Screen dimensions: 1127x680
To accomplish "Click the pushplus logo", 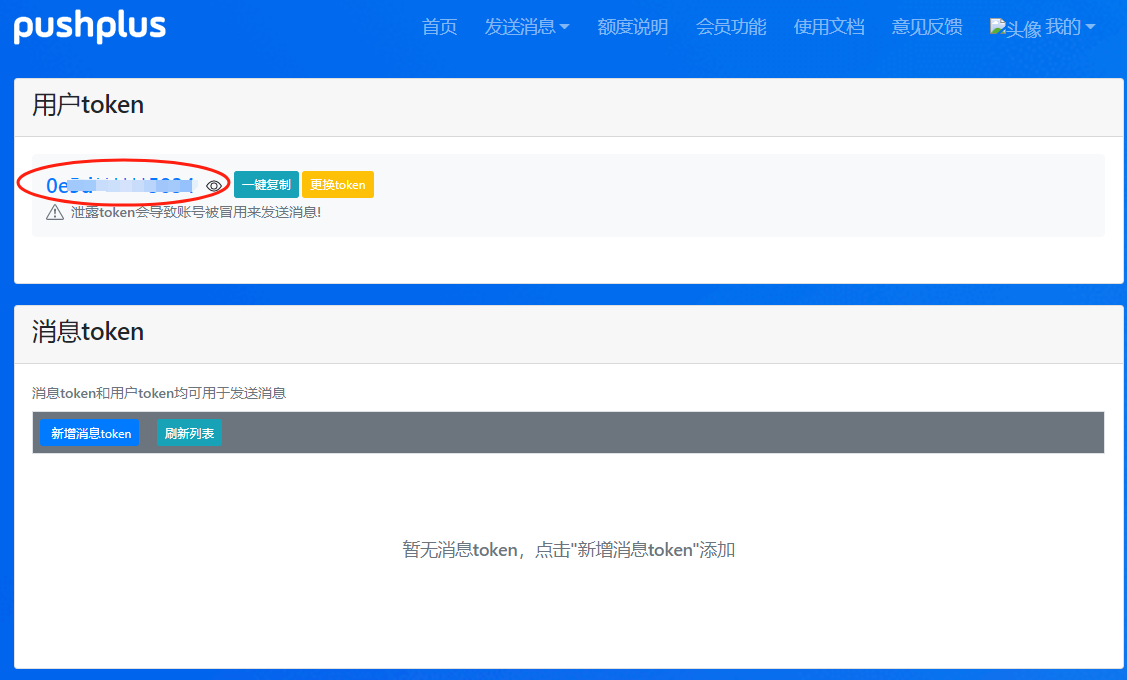I will 90,27.
